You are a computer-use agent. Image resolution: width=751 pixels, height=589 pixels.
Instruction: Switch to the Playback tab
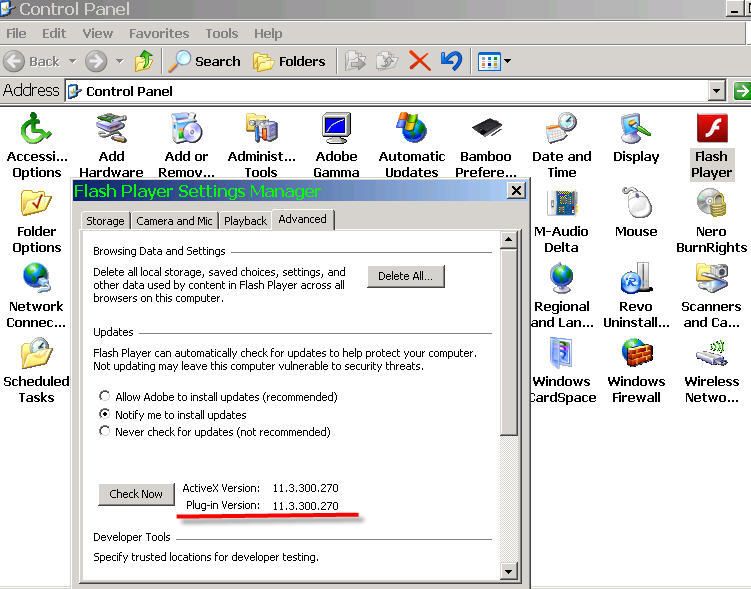tap(245, 221)
